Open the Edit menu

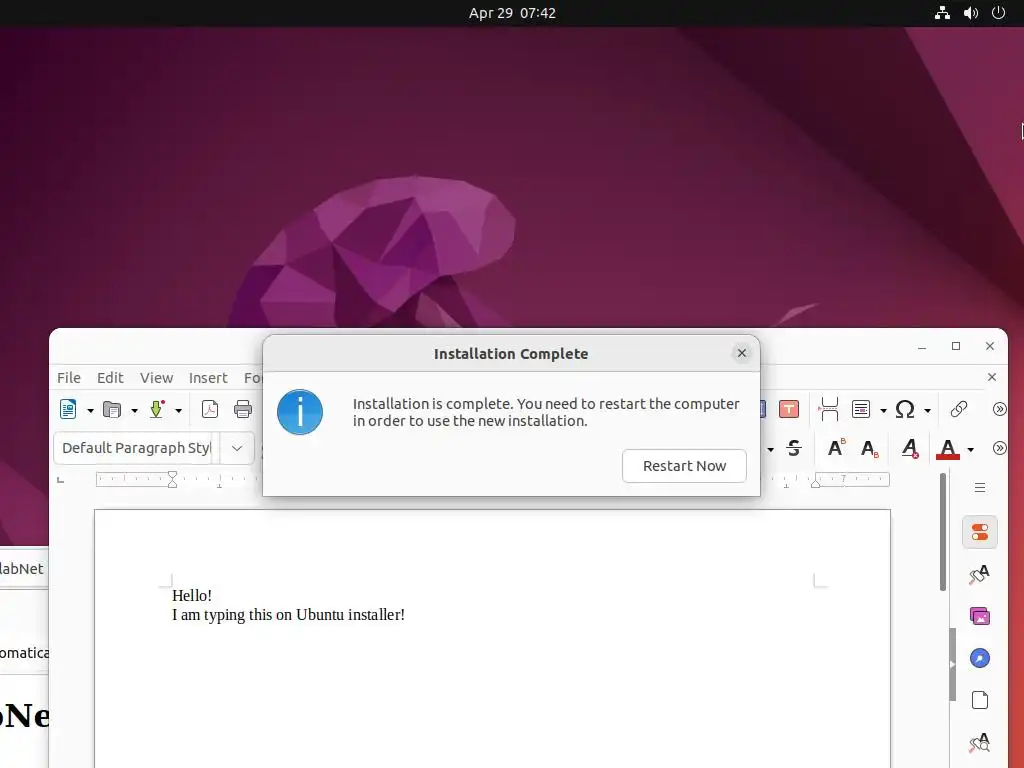click(110, 377)
